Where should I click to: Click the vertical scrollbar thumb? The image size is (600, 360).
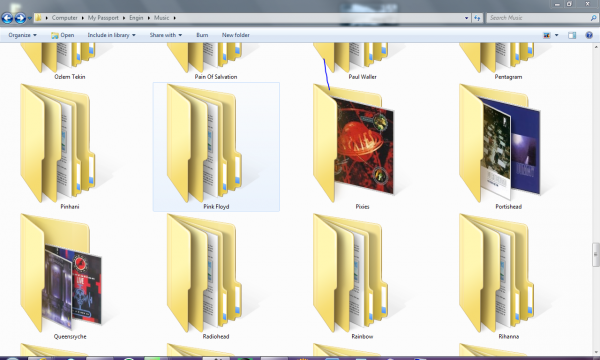pyautogui.click(x=596, y=254)
